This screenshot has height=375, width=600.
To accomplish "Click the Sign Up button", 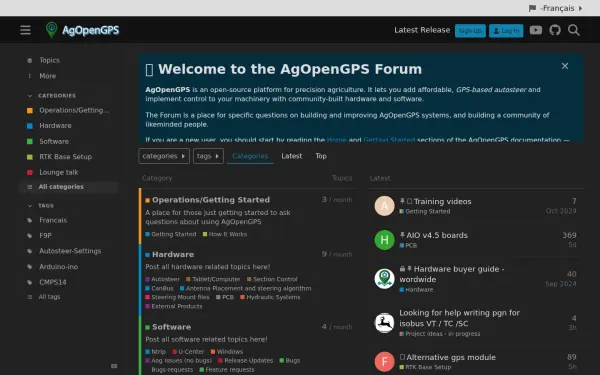I will (470, 31).
